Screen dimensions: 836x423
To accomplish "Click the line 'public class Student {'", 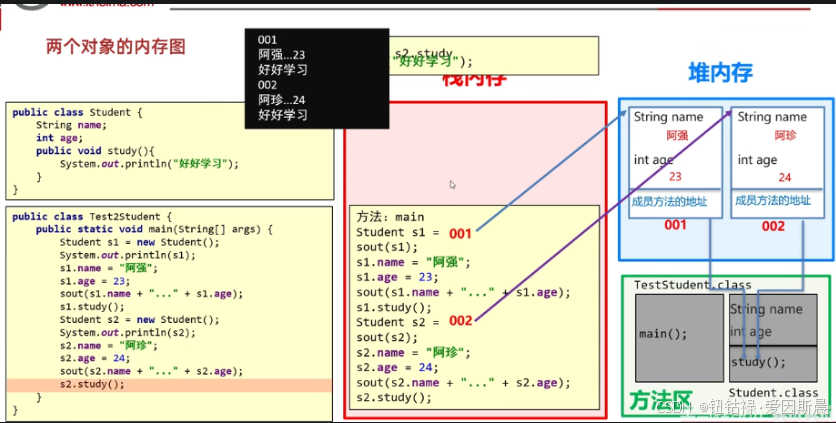I will click(77, 112).
